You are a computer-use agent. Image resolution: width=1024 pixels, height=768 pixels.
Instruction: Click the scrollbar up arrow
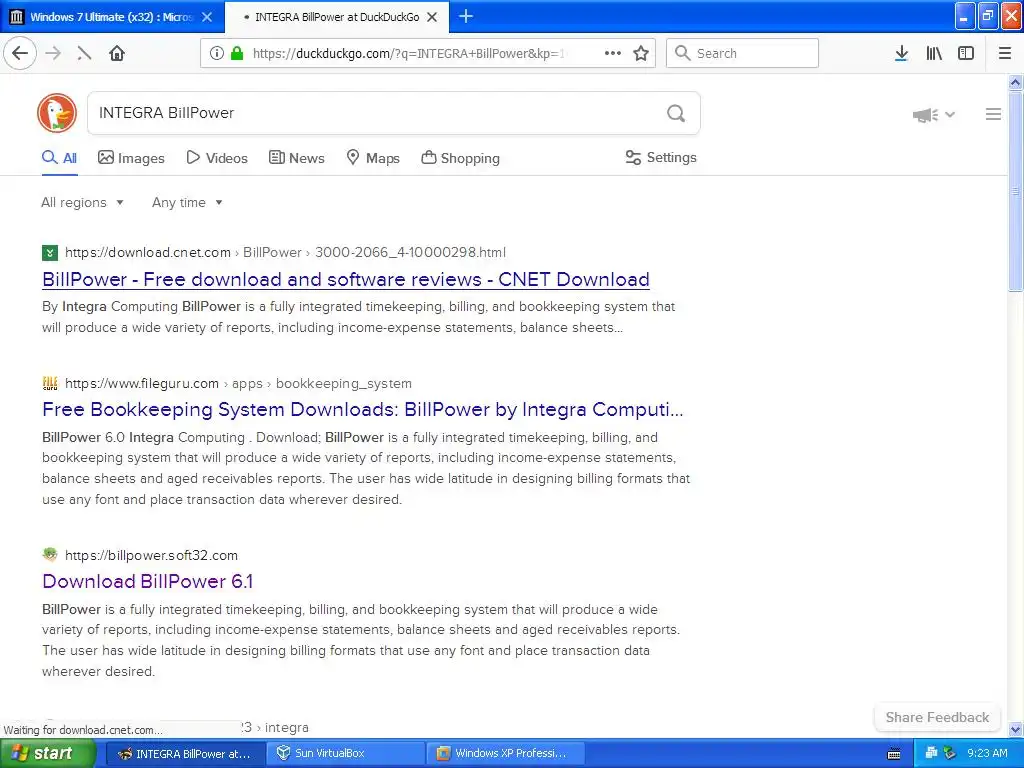[1015, 82]
